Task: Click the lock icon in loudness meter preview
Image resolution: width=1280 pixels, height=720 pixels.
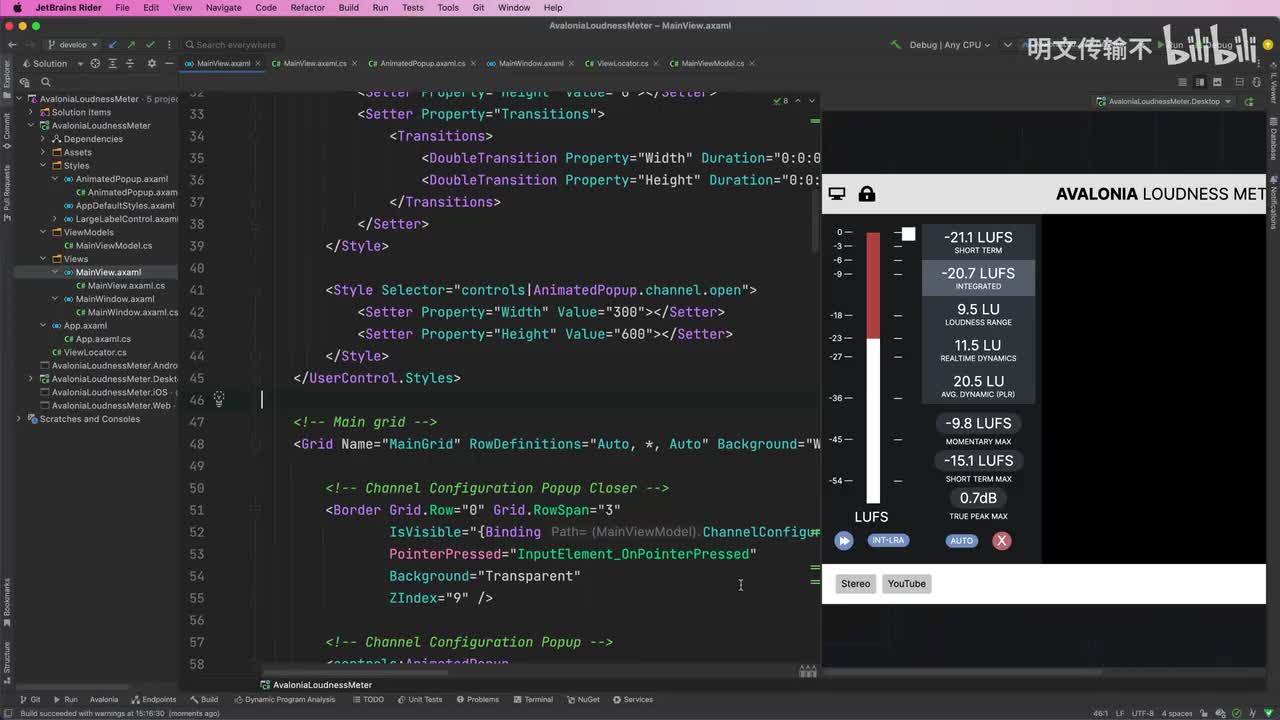Action: [x=867, y=194]
